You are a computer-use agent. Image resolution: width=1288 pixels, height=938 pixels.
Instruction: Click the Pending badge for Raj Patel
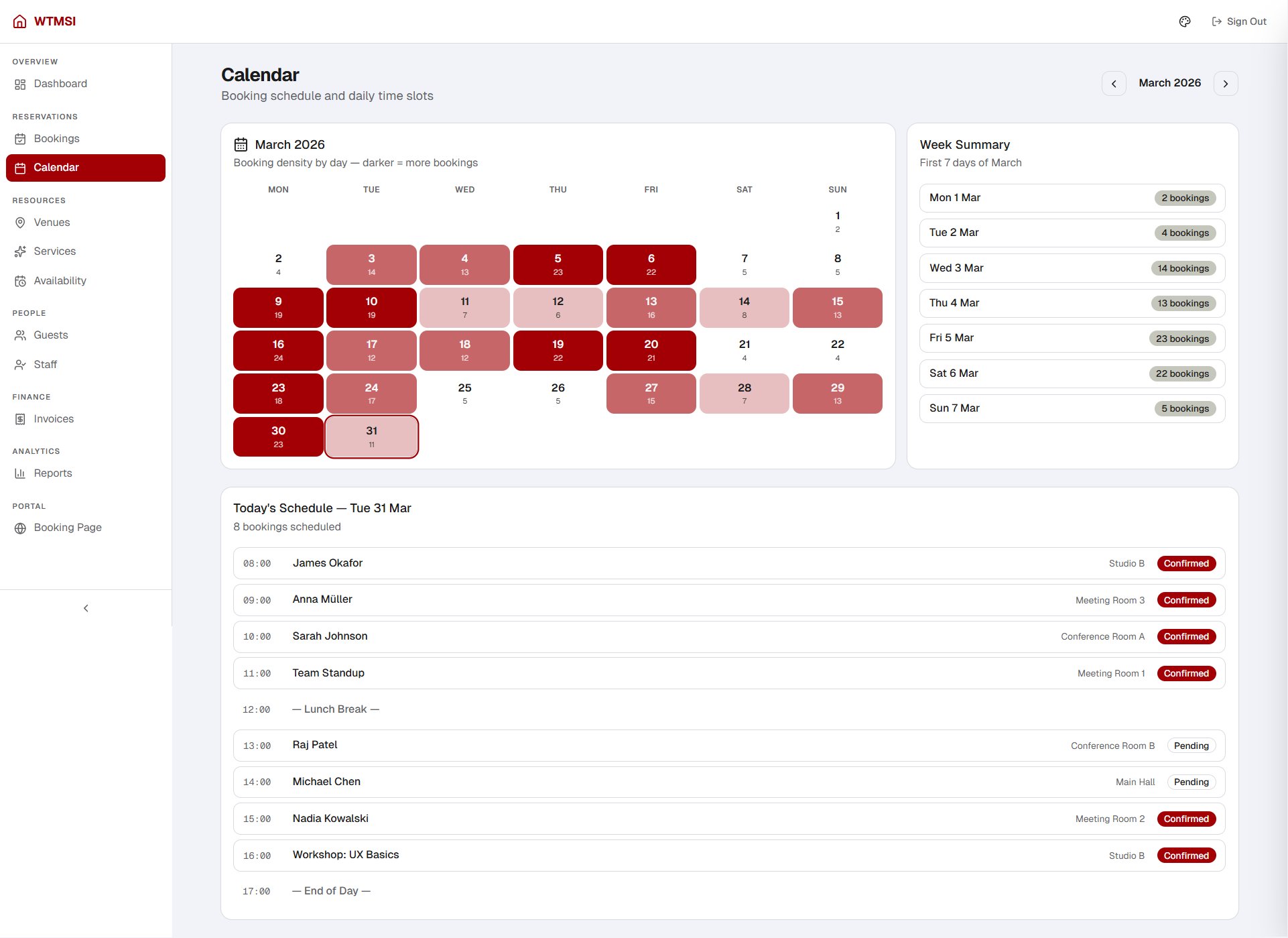1191,746
